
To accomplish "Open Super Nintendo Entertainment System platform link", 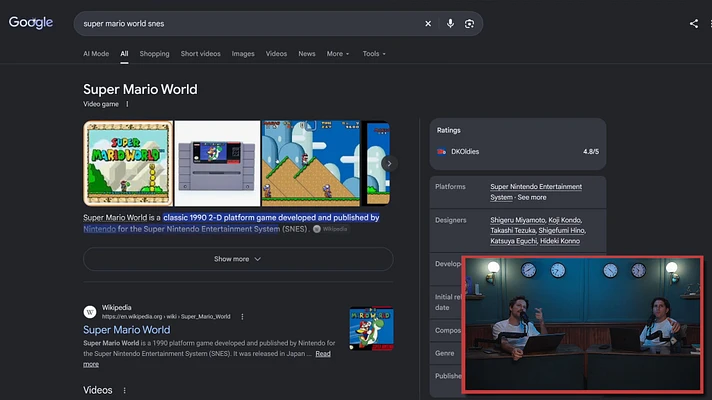I will click(536, 192).
